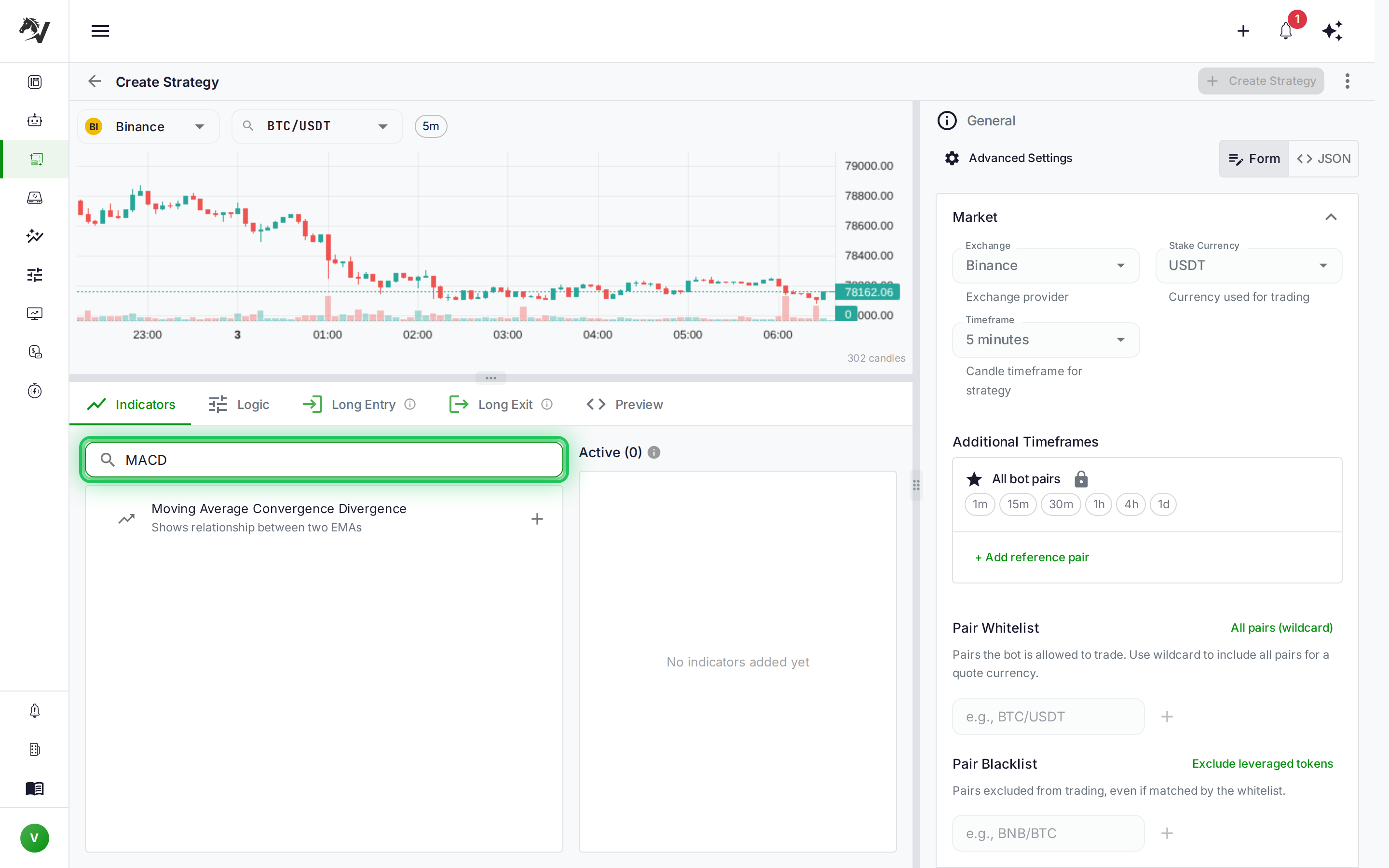
Task: Select the Long Exit tab
Action: tap(501, 404)
